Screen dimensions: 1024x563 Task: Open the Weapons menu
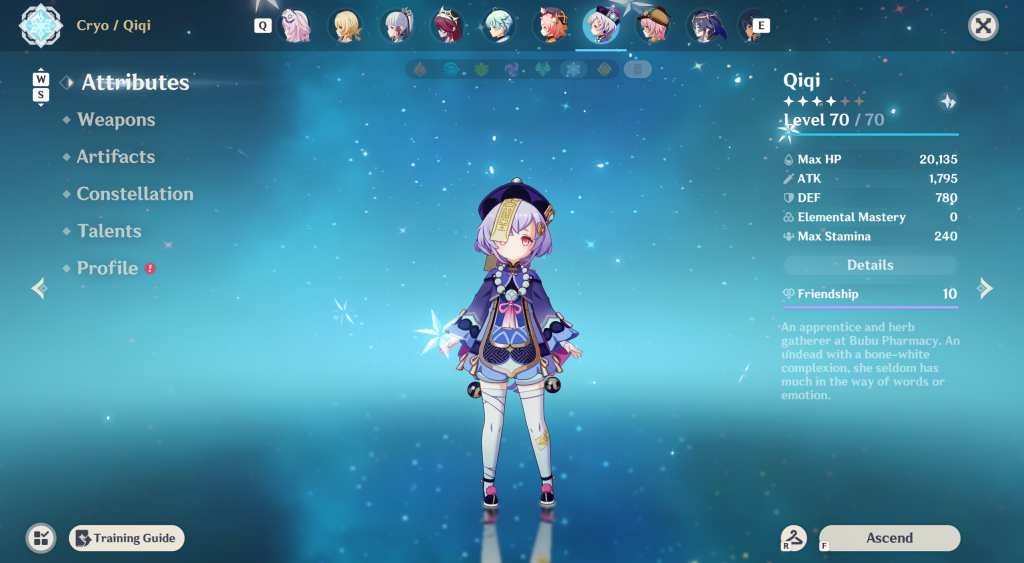click(x=116, y=120)
